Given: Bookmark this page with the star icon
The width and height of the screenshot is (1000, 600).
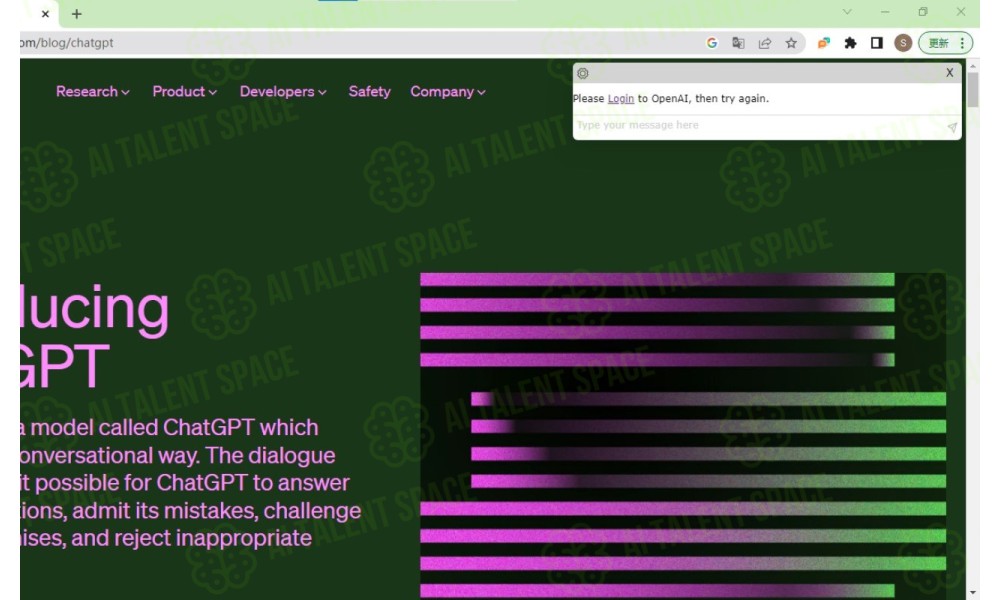Looking at the screenshot, I should tap(791, 43).
